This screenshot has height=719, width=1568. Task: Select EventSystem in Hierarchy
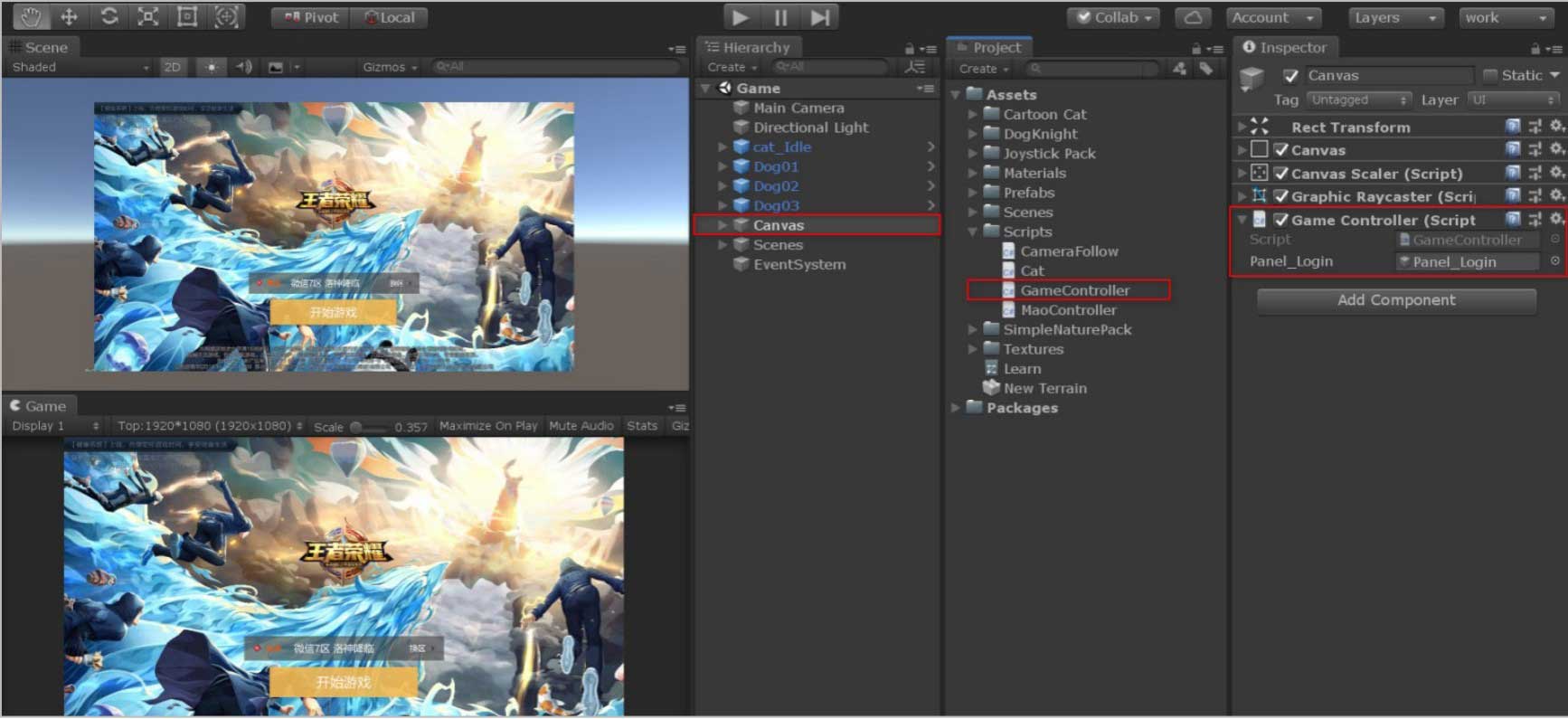[799, 264]
